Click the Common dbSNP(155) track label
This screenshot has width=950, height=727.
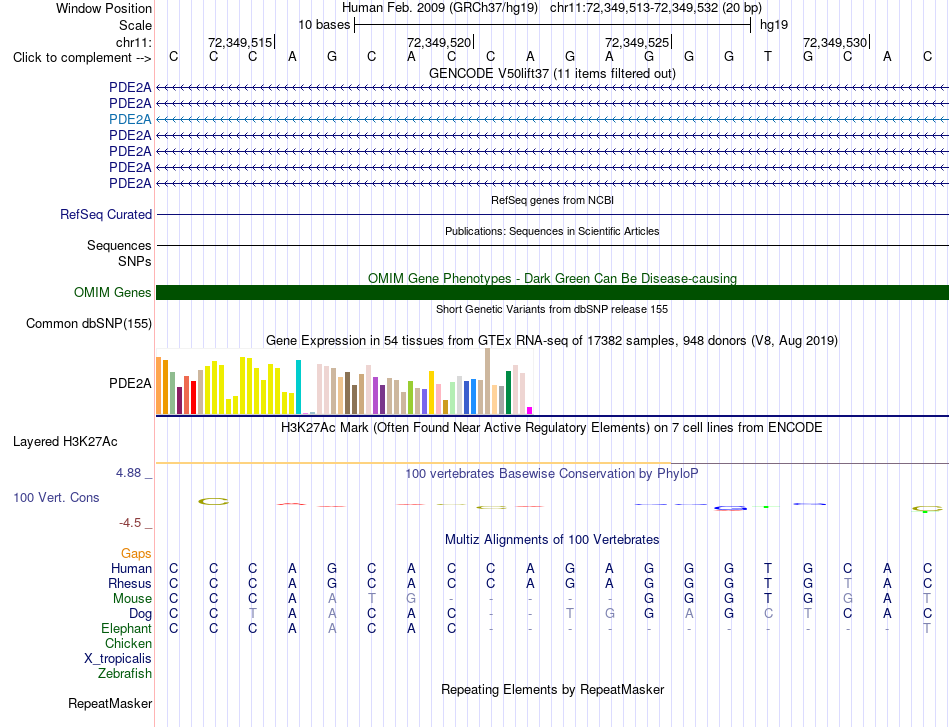89,324
